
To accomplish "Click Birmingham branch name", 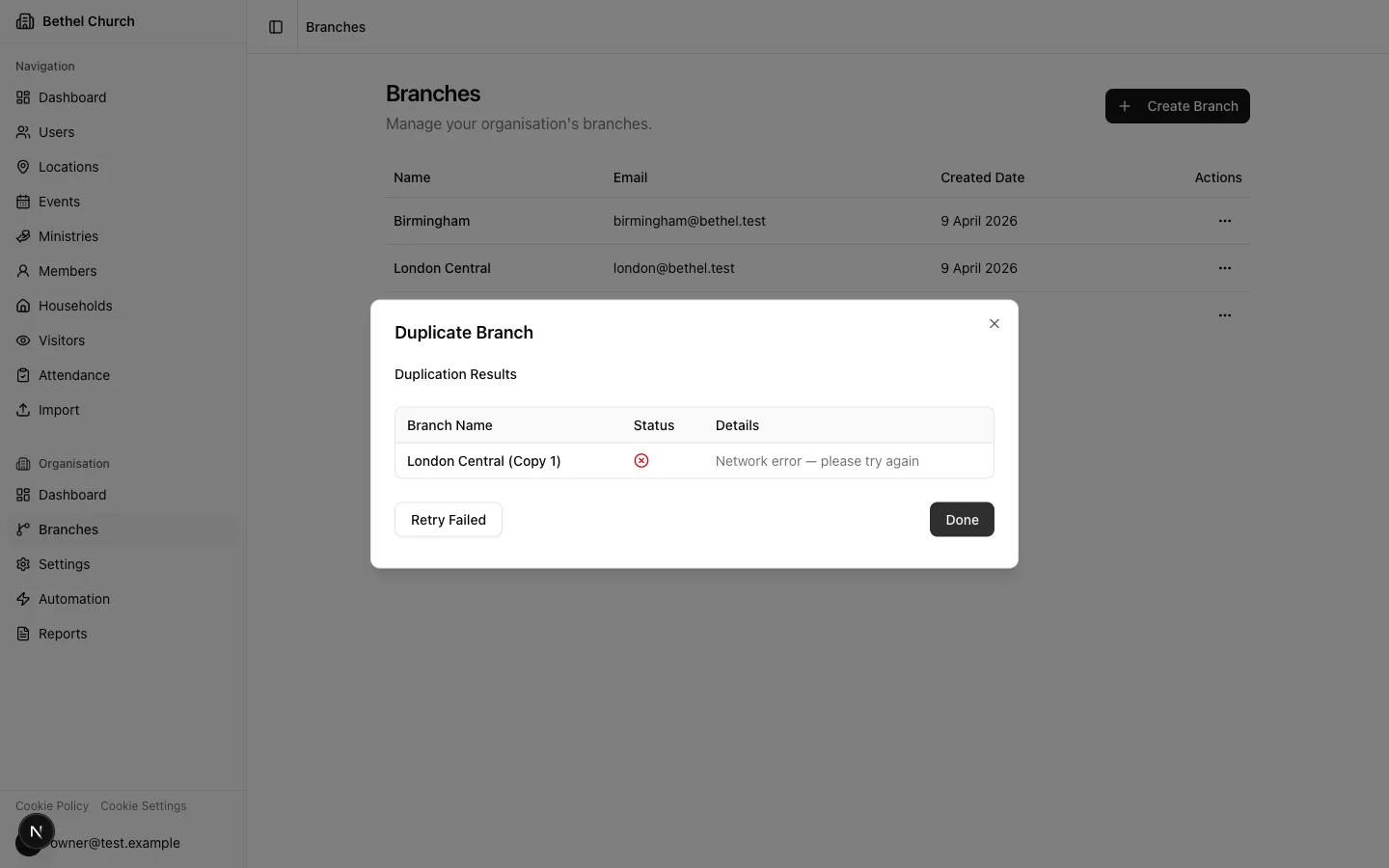I will click(432, 221).
